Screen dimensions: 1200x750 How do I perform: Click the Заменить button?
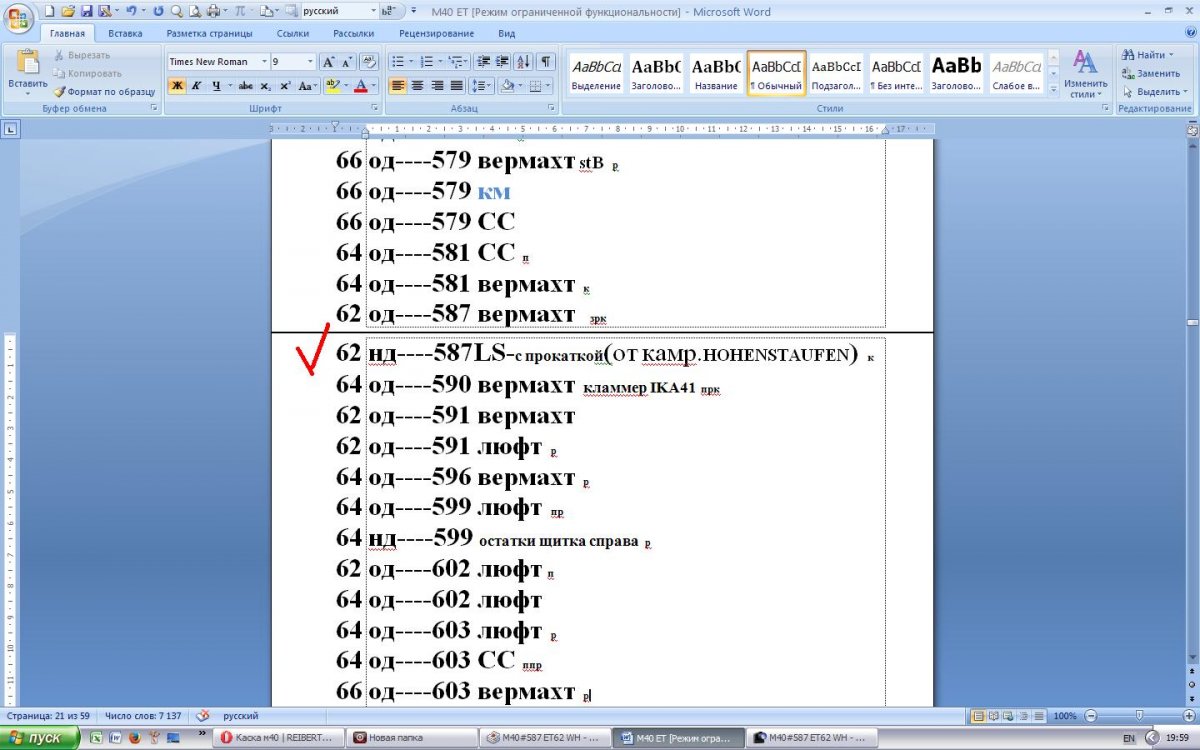(x=1151, y=73)
